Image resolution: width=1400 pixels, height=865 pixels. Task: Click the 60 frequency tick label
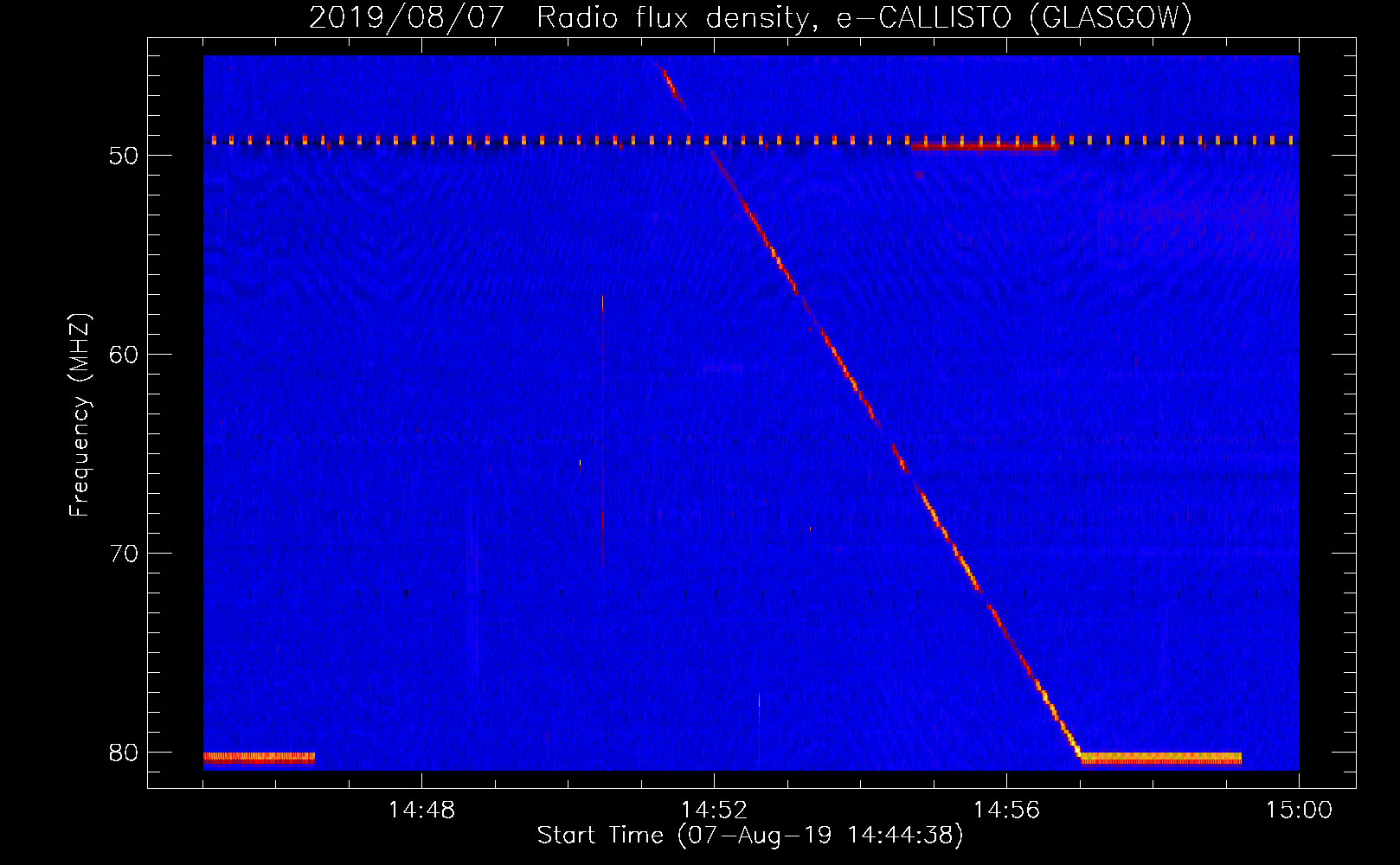[124, 355]
